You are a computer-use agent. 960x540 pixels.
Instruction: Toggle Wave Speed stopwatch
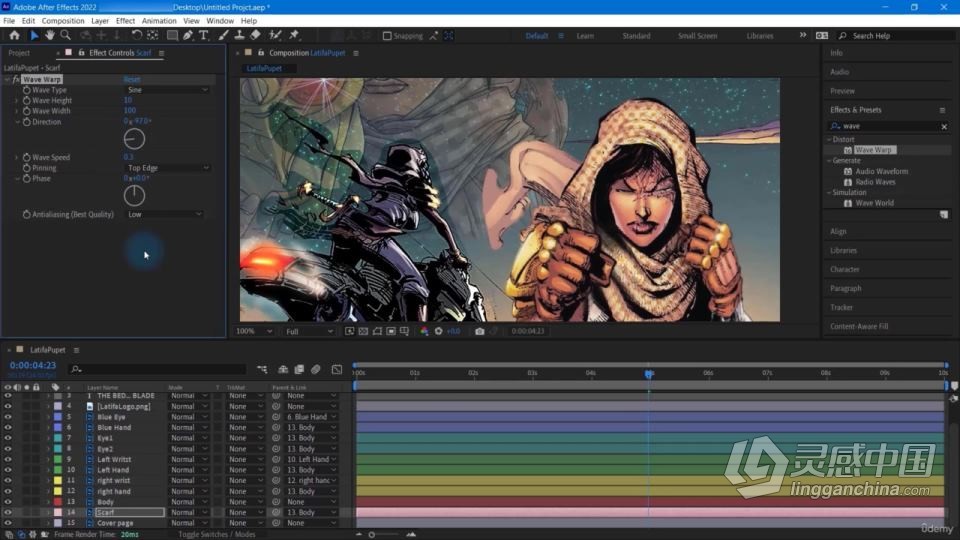[x=26, y=157]
